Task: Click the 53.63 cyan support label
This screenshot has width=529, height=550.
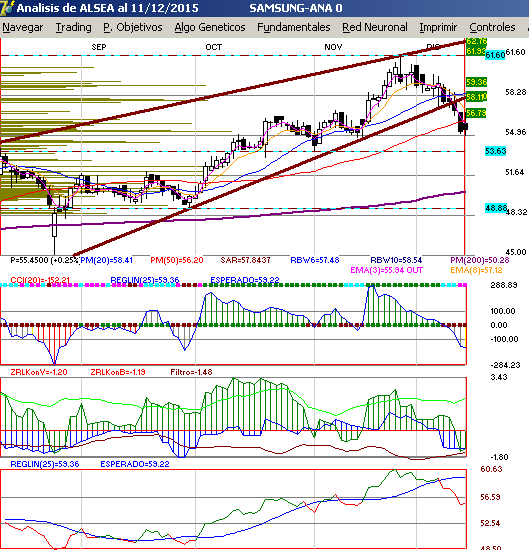Action: coord(495,151)
